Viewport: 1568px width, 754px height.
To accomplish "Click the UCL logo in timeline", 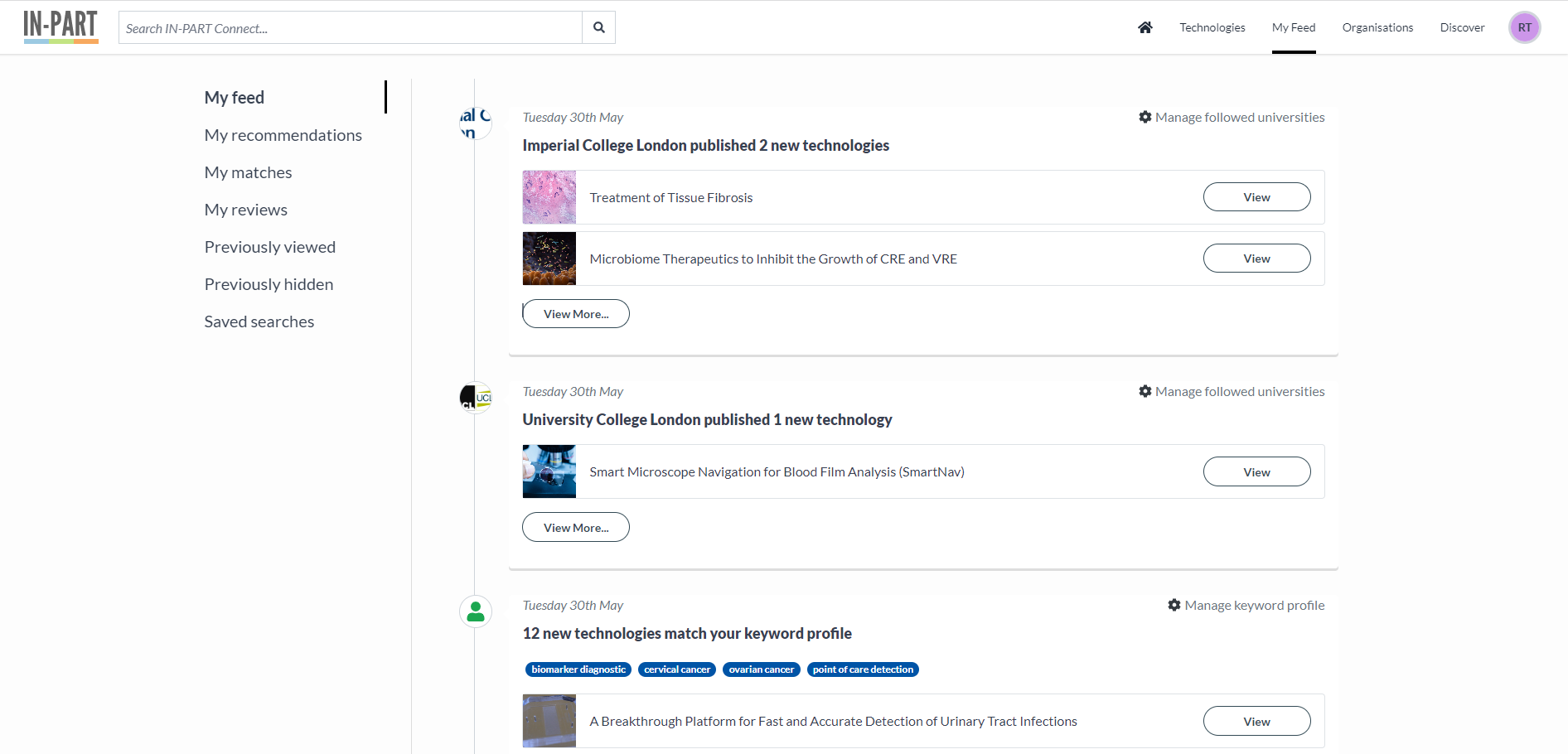I will click(x=476, y=398).
